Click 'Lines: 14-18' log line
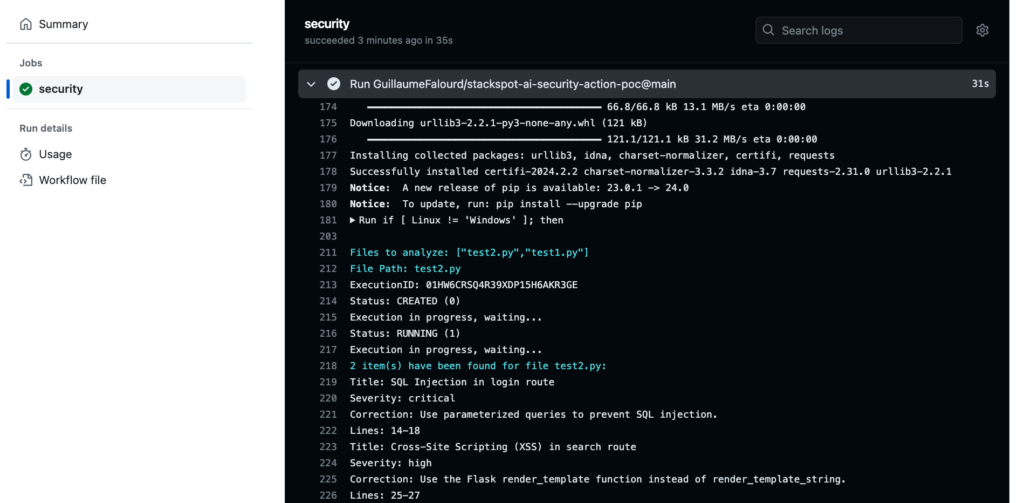This screenshot has height=503, width=1024. (x=385, y=430)
